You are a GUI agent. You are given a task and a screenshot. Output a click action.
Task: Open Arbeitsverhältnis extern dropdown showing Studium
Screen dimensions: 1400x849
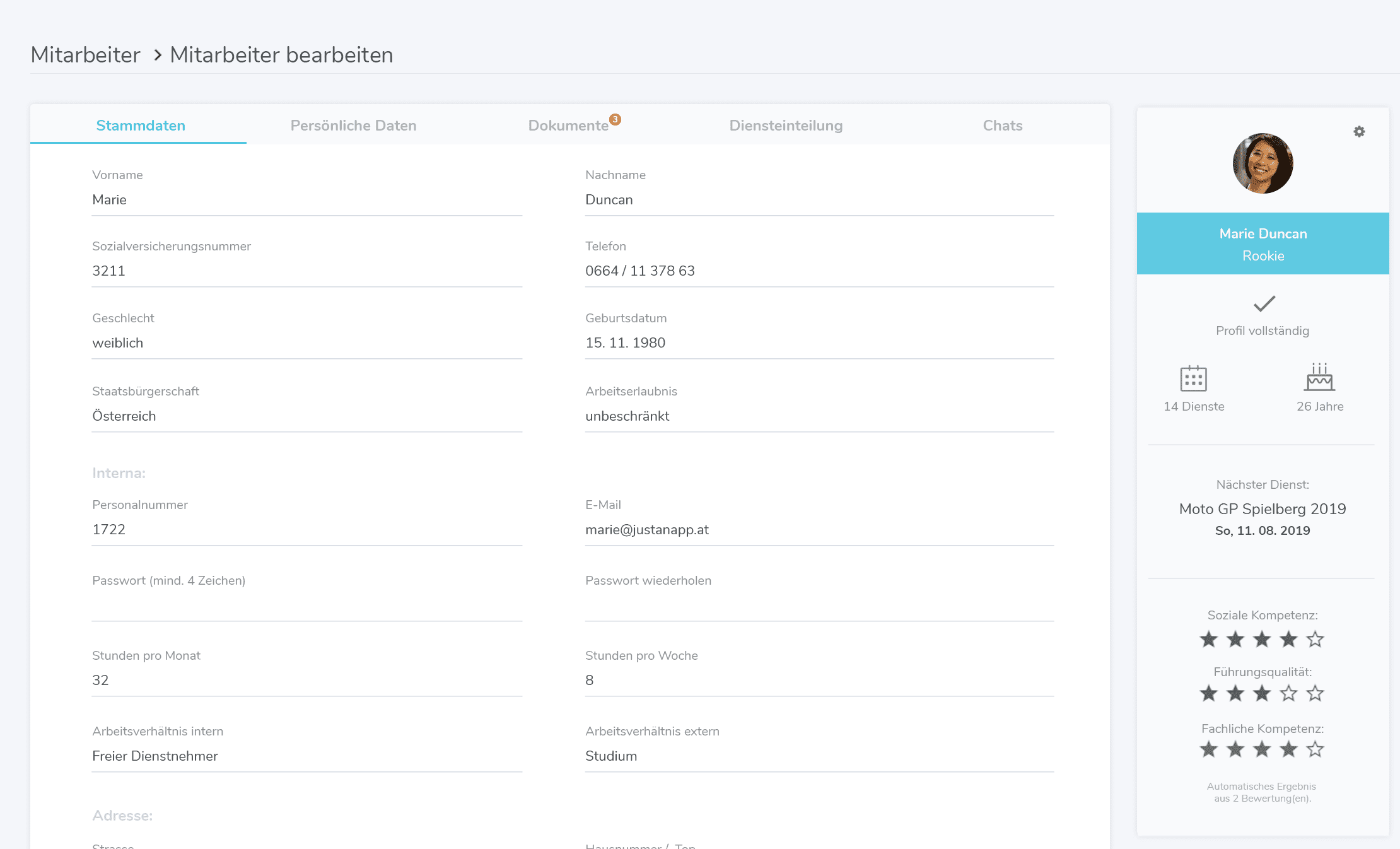point(819,756)
